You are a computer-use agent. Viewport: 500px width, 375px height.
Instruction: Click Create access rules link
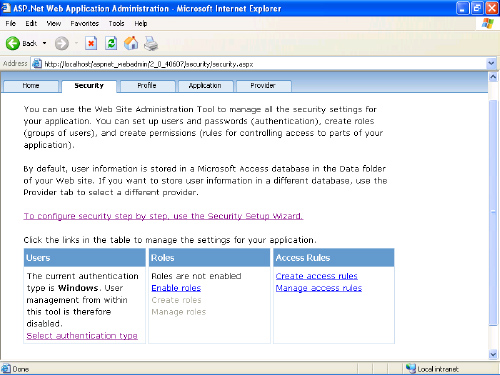[317, 276]
